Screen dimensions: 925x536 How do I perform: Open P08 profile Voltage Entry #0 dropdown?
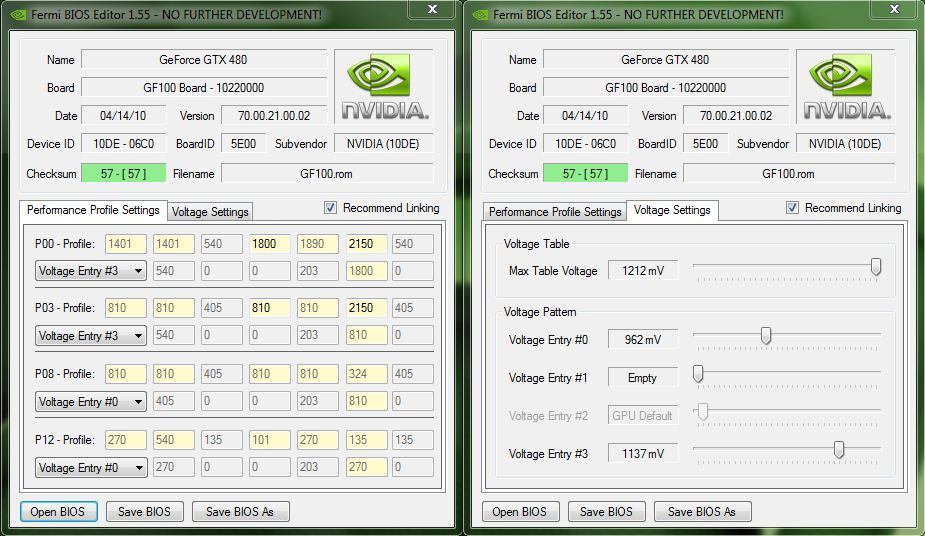click(x=91, y=402)
